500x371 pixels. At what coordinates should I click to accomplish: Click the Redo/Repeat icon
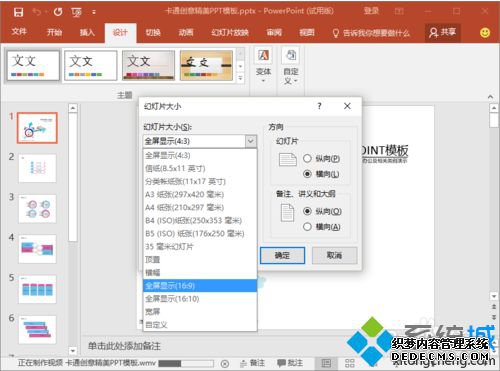58,12
